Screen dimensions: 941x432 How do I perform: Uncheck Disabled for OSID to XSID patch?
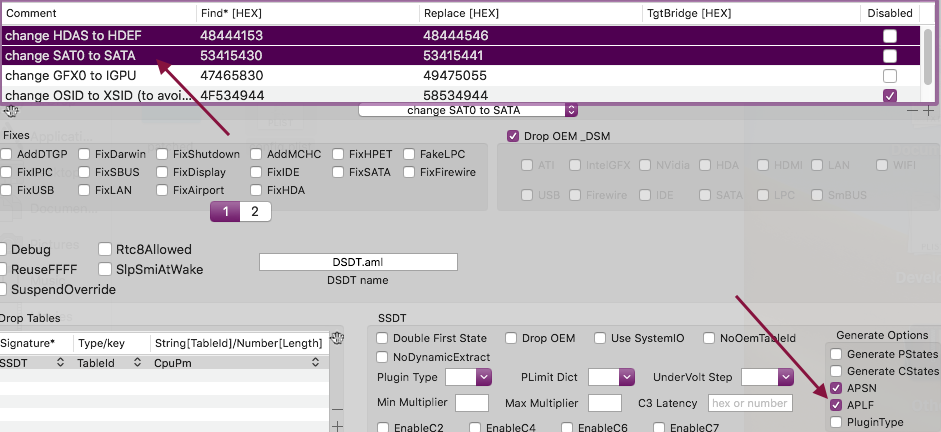tap(890, 95)
